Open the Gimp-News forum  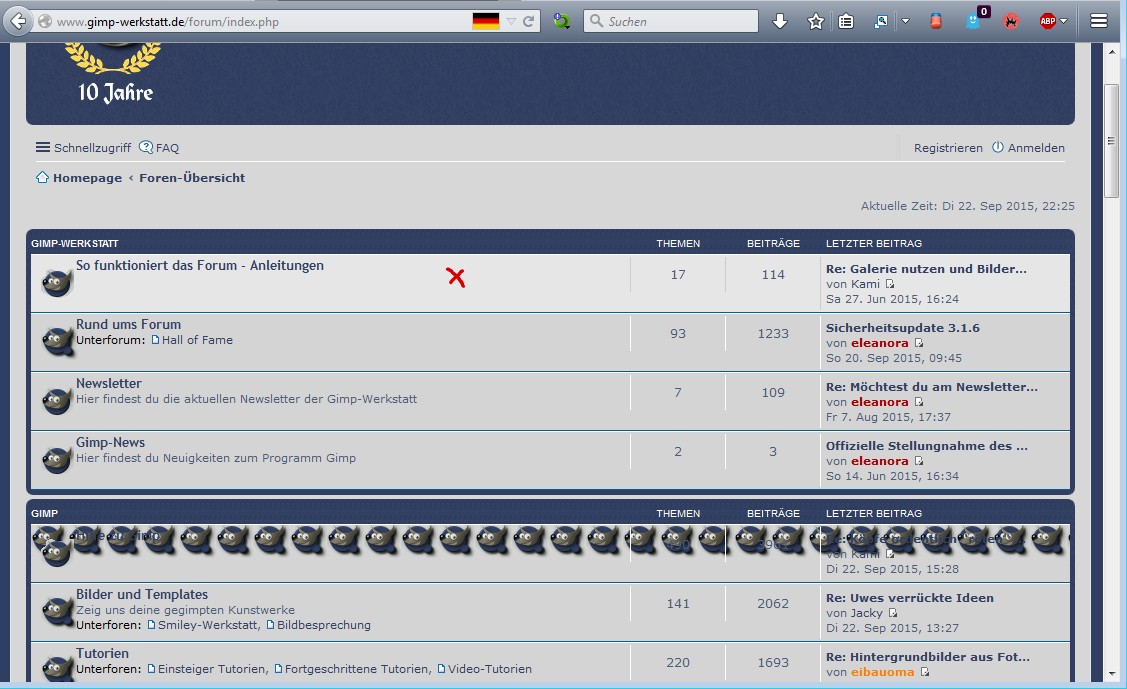111,442
